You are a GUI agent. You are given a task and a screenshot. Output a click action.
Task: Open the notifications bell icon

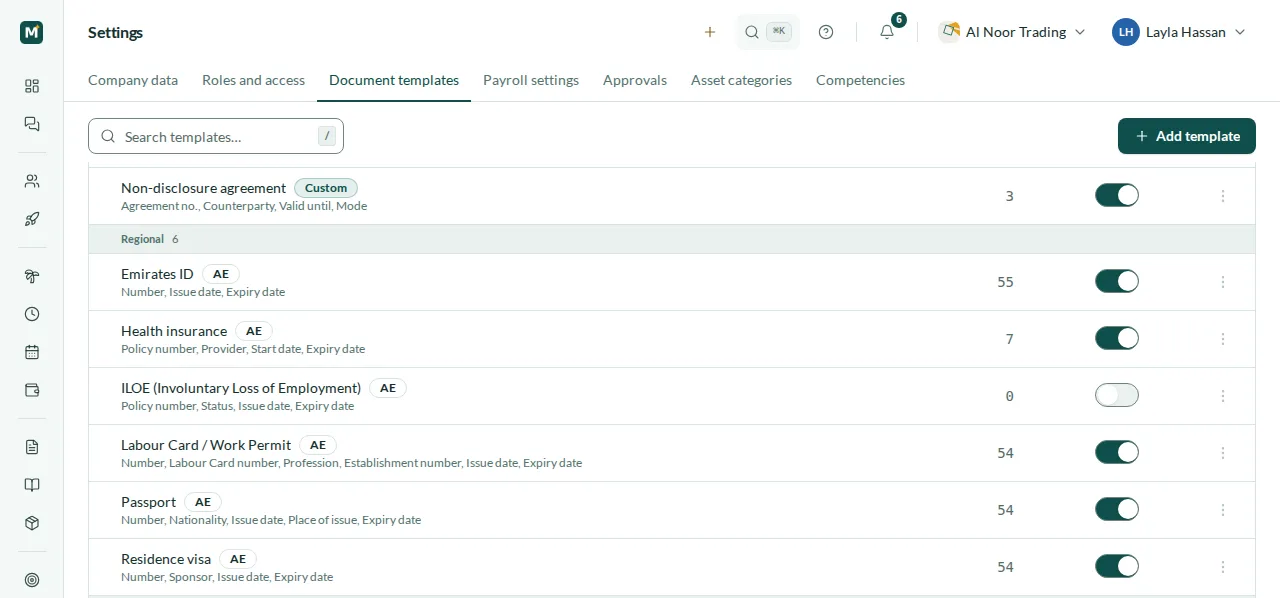(887, 32)
